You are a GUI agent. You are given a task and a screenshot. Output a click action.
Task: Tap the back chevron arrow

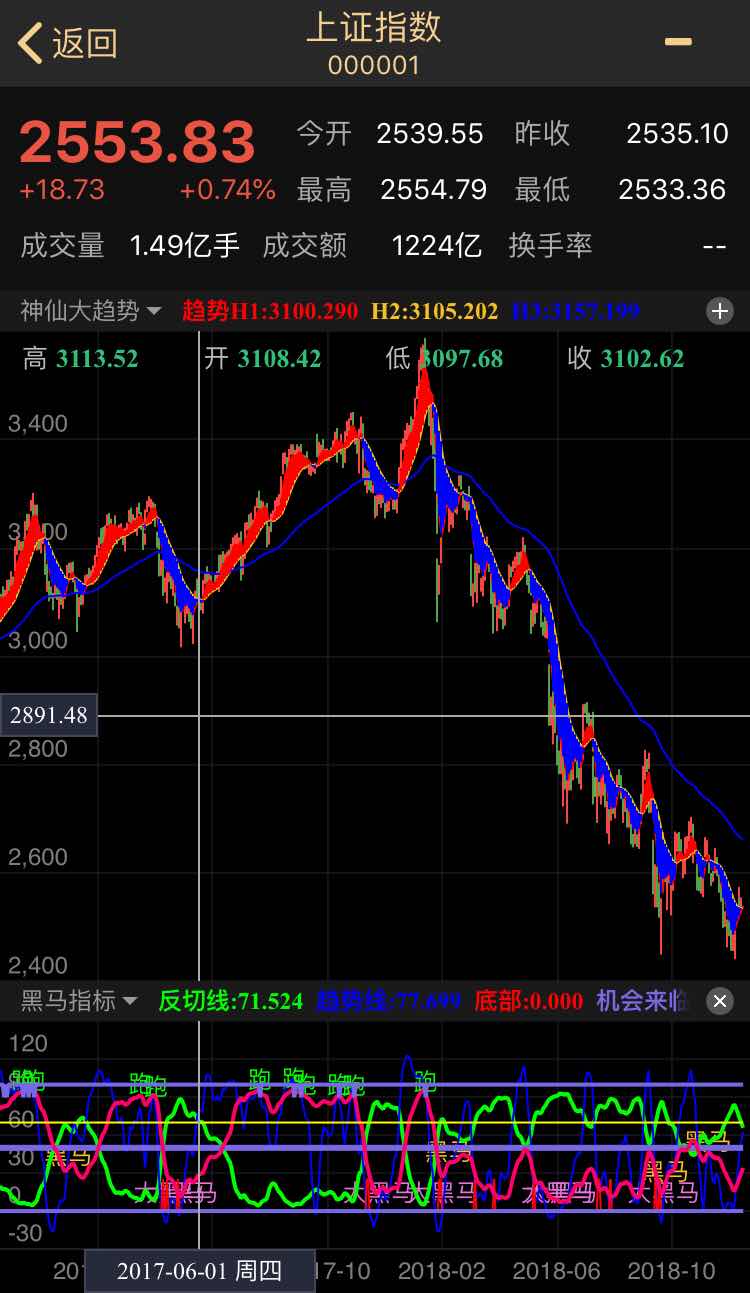(30, 43)
